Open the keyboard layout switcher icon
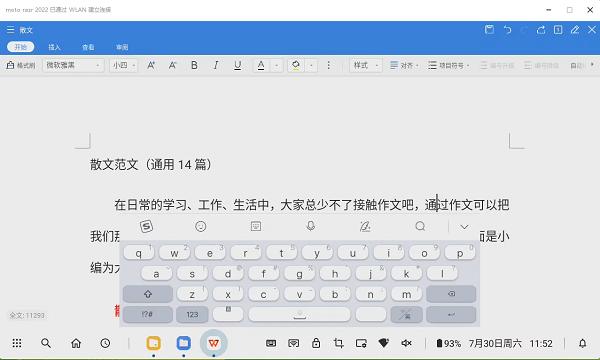The image size is (600, 360). [x=256, y=226]
